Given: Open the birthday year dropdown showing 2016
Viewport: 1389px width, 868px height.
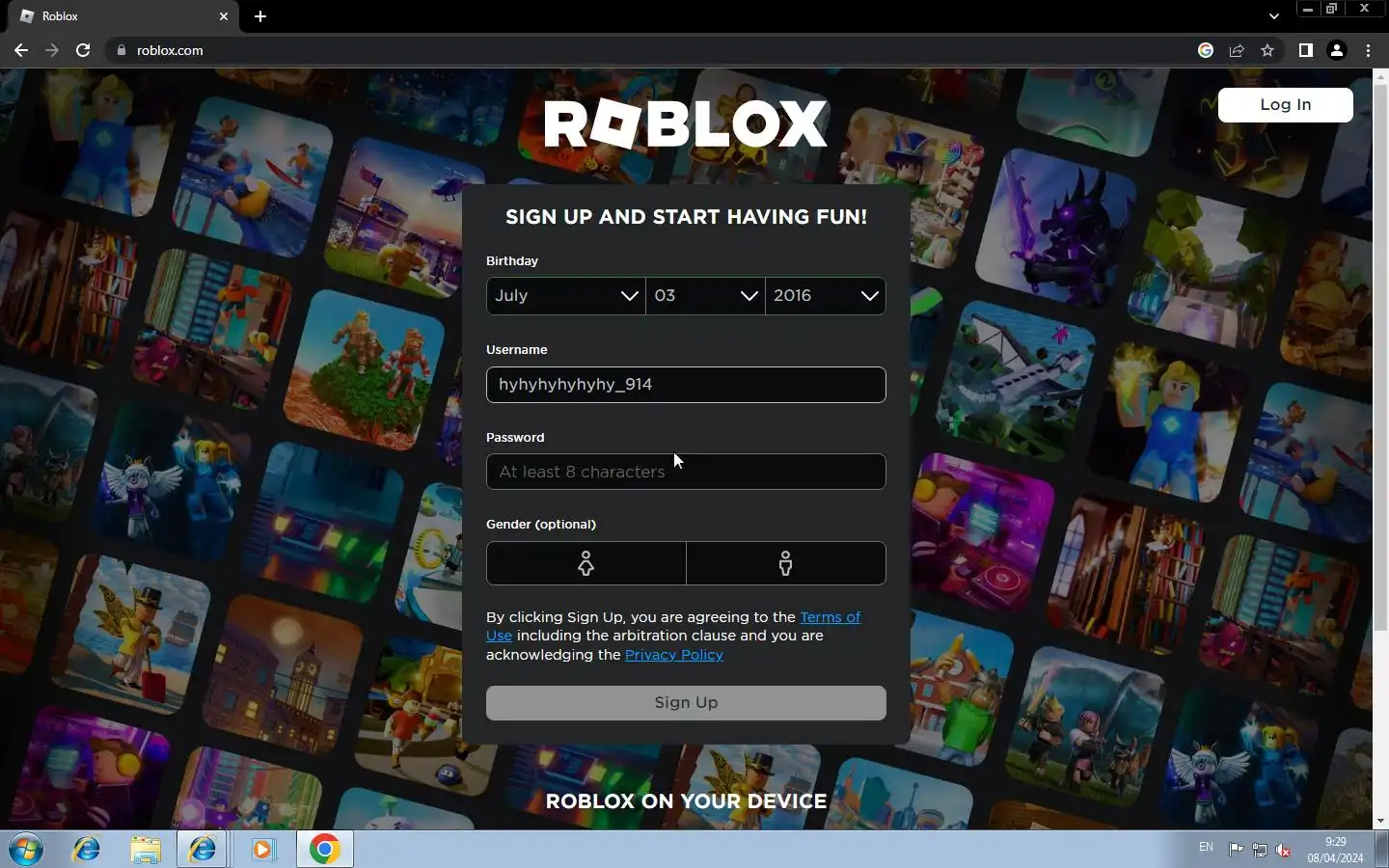Looking at the screenshot, I should click(x=826, y=296).
